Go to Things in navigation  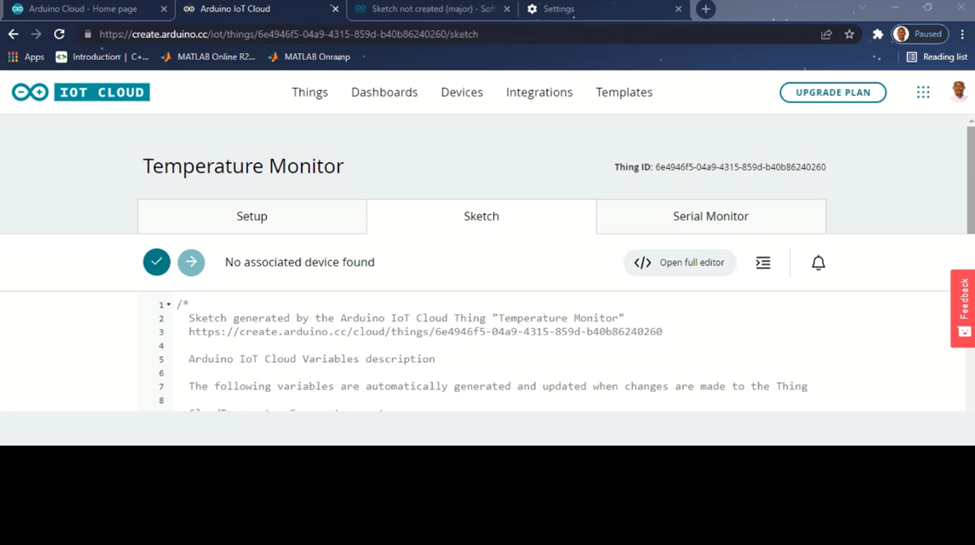310,92
